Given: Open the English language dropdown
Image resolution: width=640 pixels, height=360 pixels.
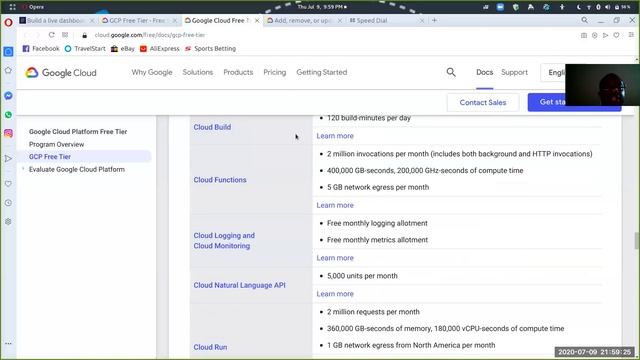Looking at the screenshot, I should (553, 73).
